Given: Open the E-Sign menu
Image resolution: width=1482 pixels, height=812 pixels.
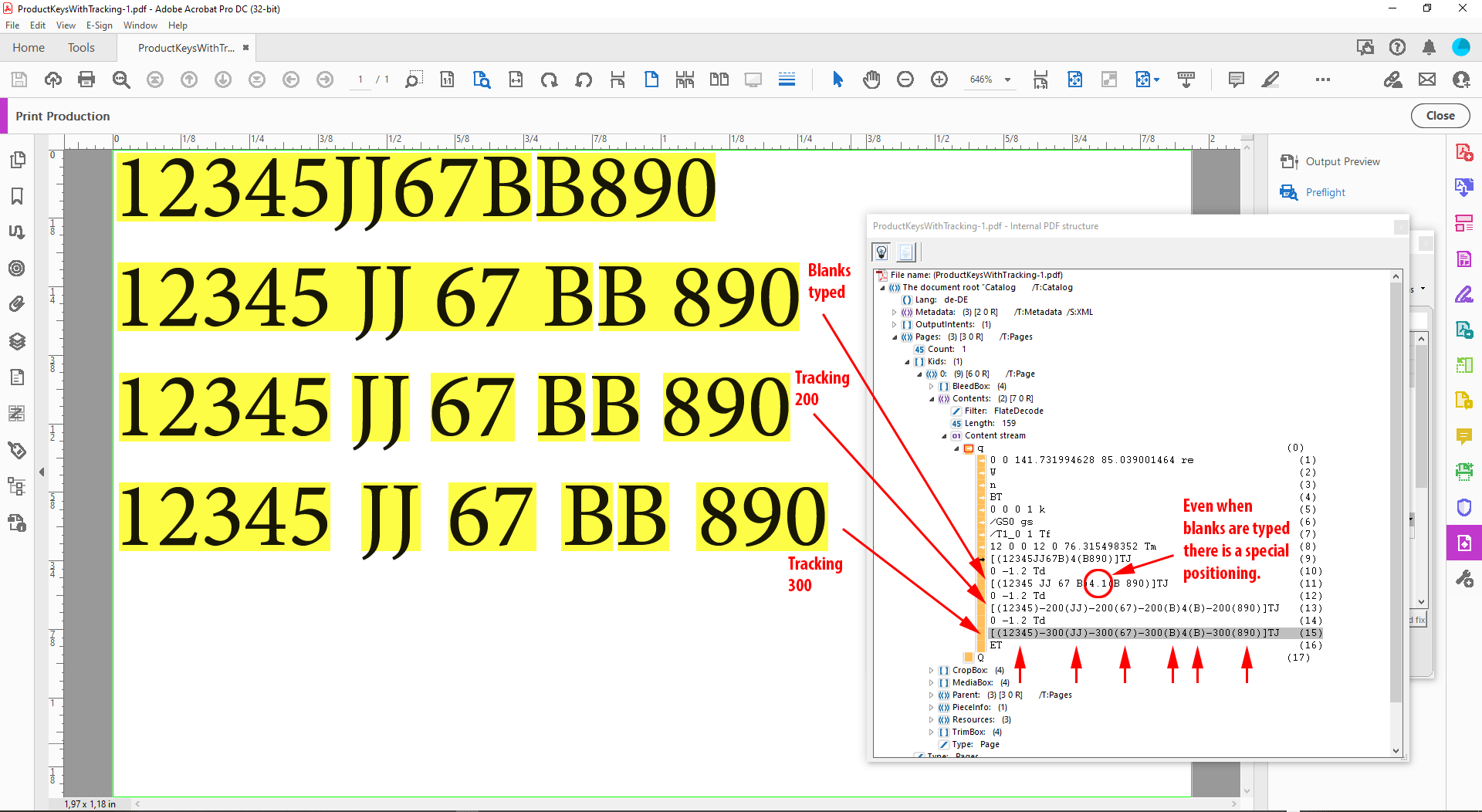Looking at the screenshot, I should coord(100,25).
